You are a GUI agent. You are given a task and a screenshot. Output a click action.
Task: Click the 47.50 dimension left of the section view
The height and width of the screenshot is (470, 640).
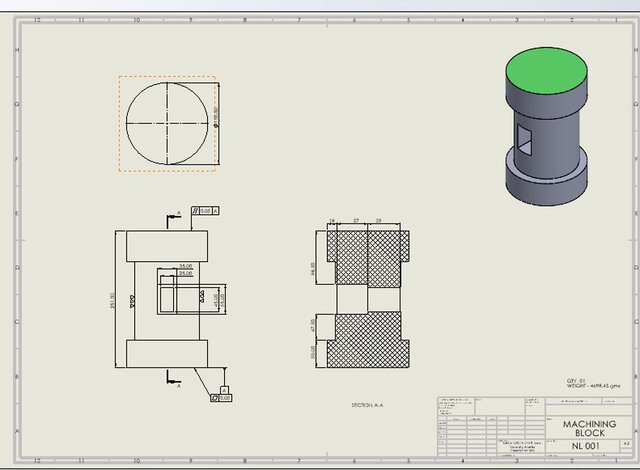pyautogui.click(x=313, y=325)
